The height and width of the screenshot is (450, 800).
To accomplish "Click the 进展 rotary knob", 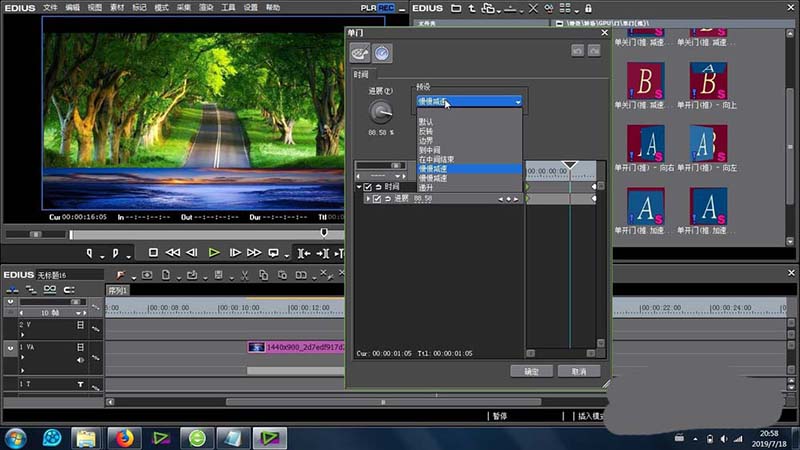I will pos(380,112).
